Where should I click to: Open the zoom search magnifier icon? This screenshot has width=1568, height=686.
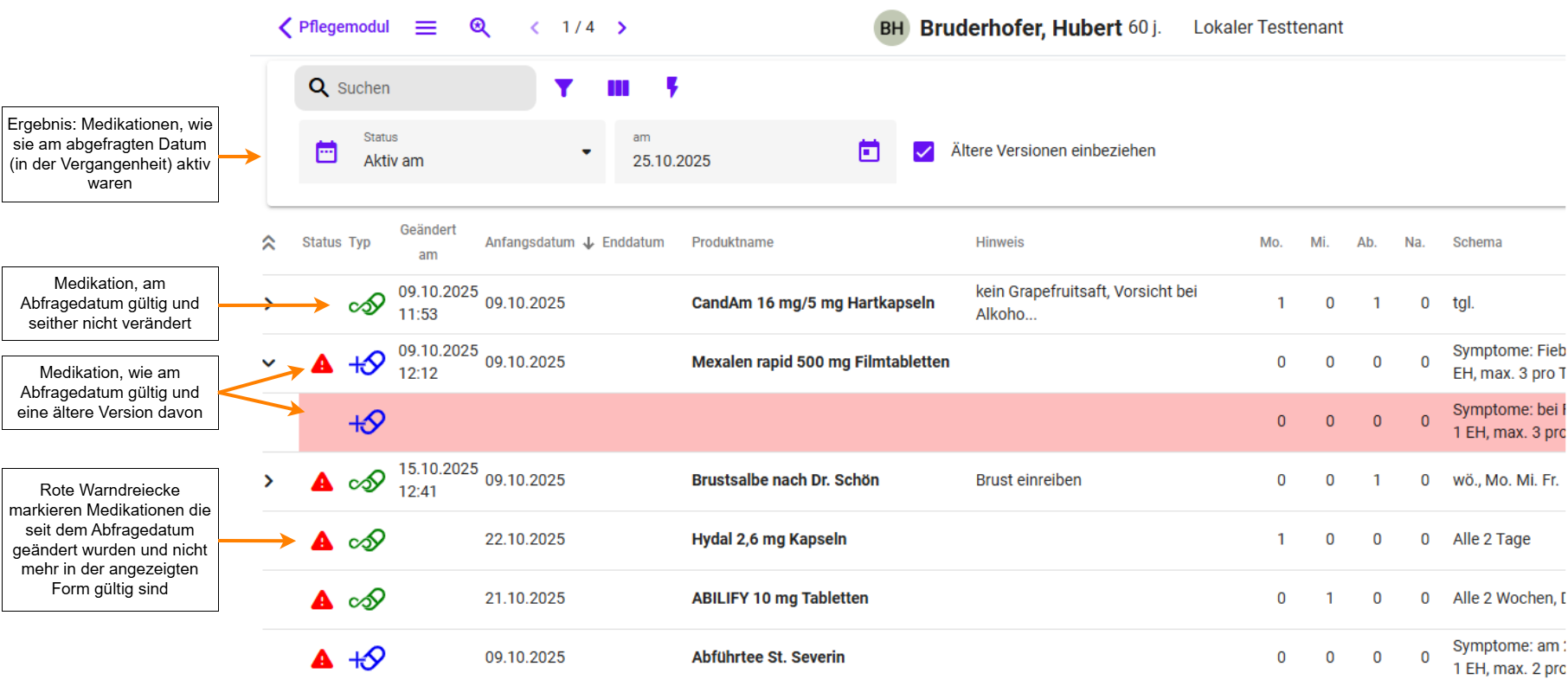pos(479,28)
